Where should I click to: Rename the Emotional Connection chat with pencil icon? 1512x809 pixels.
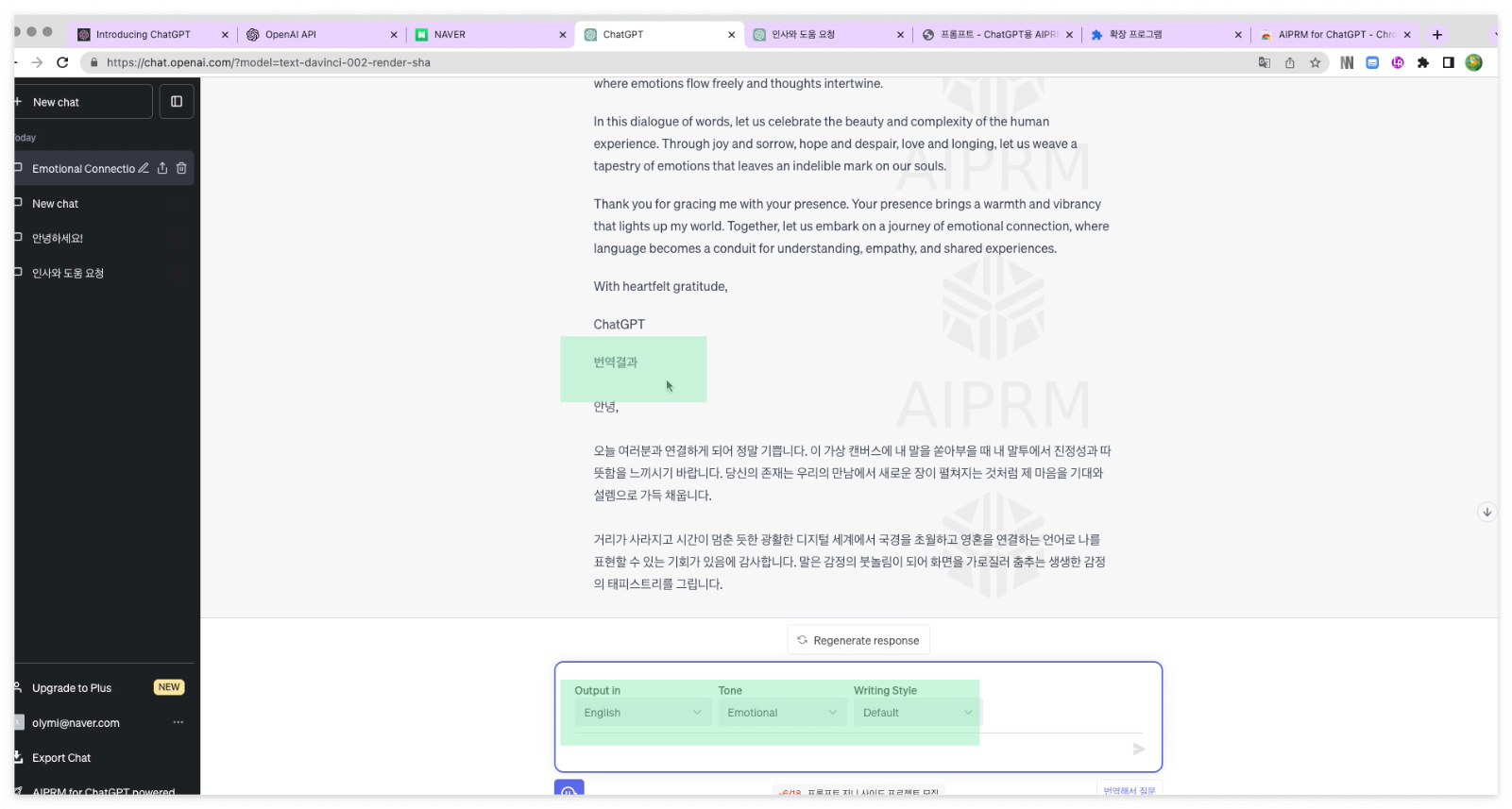click(144, 168)
